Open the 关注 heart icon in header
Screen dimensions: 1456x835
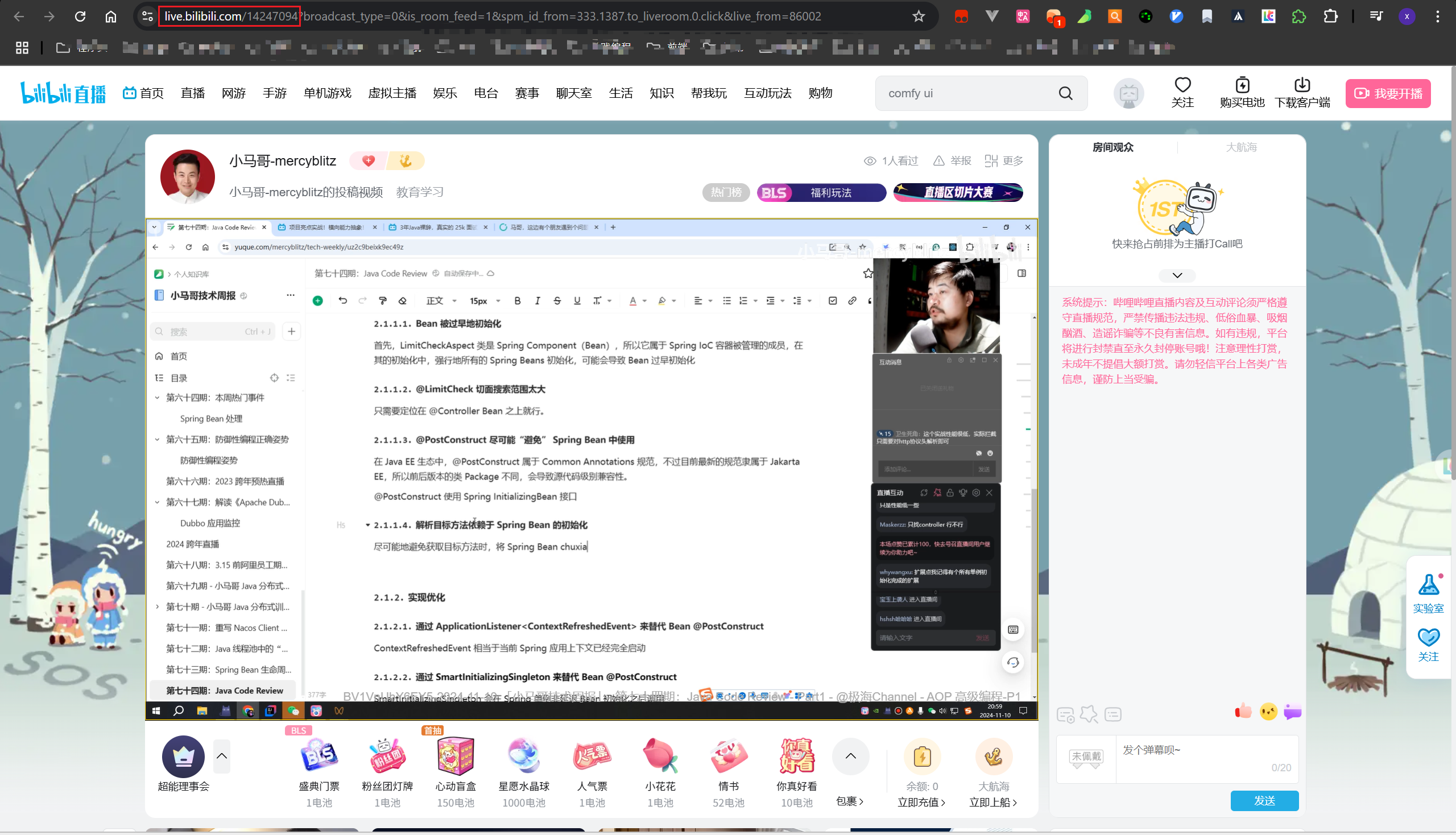pos(1182,85)
